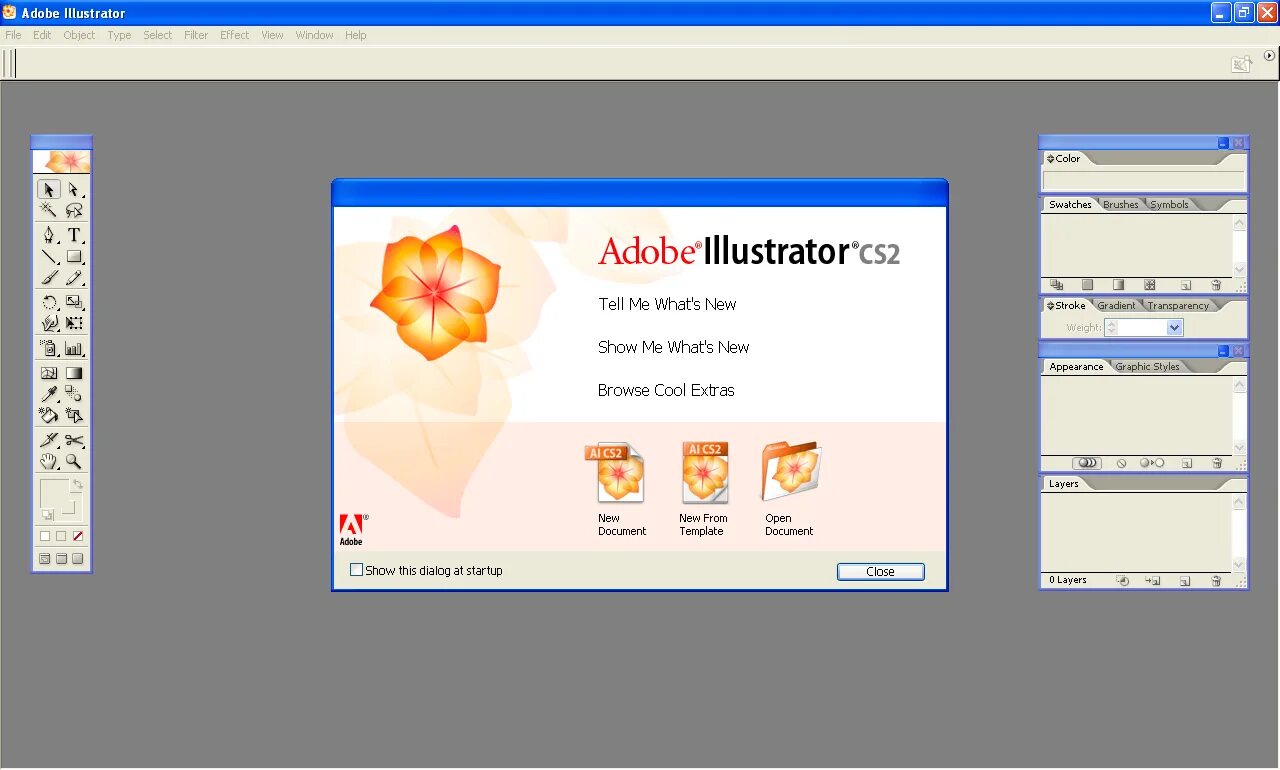Viewport: 1280px width, 770px height.
Task: Select the Pen tool
Action: pyautogui.click(x=48, y=235)
